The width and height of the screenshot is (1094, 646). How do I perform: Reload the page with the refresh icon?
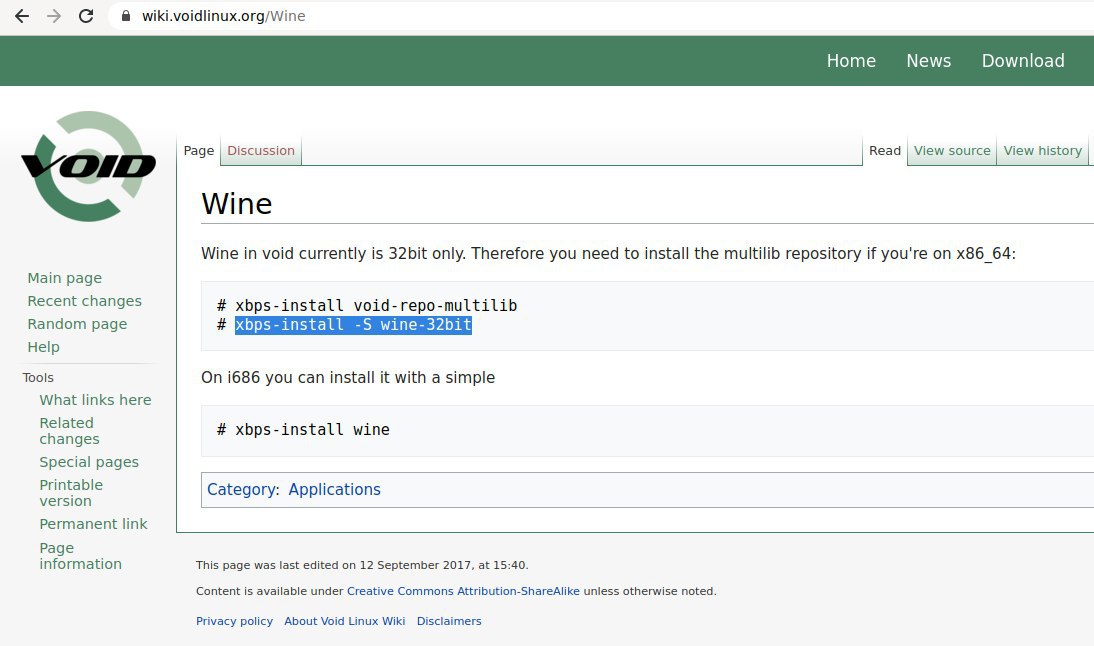pos(86,16)
